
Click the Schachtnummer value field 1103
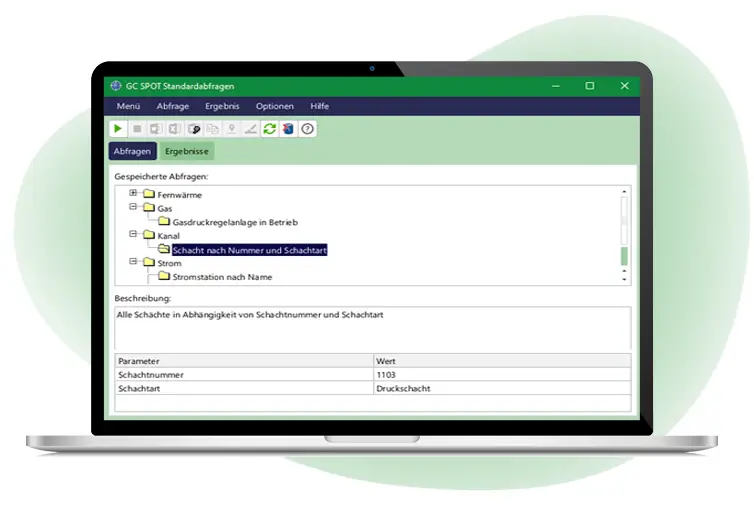click(x=500, y=374)
